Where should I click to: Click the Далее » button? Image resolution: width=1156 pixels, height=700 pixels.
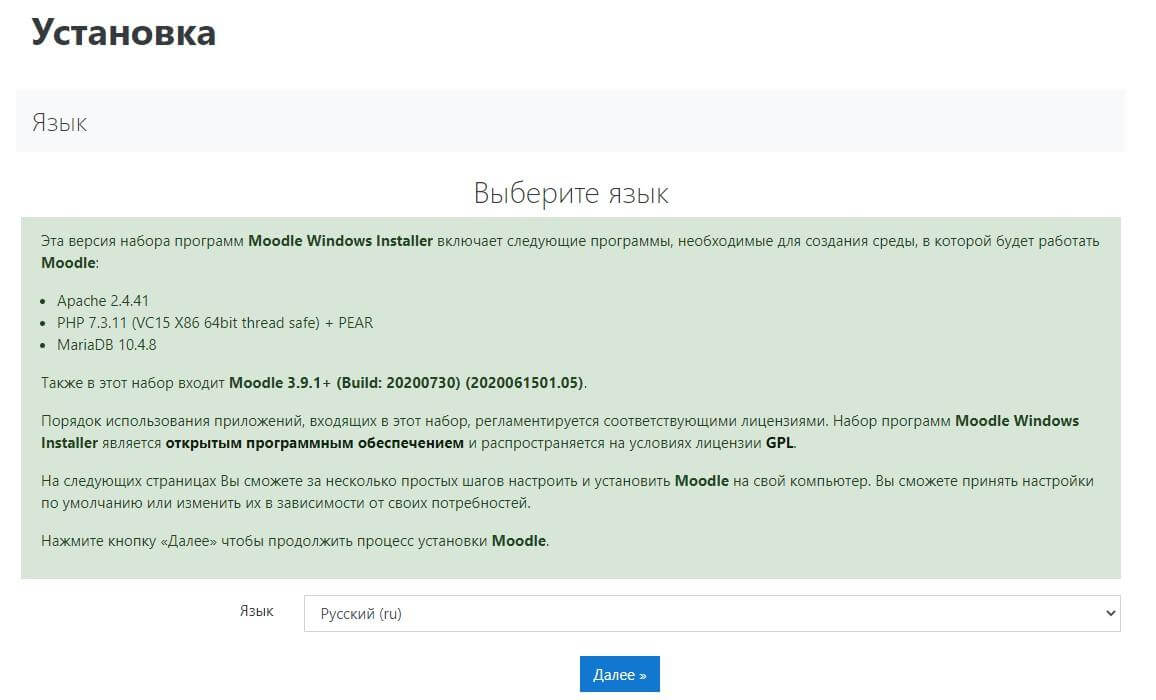(619, 674)
